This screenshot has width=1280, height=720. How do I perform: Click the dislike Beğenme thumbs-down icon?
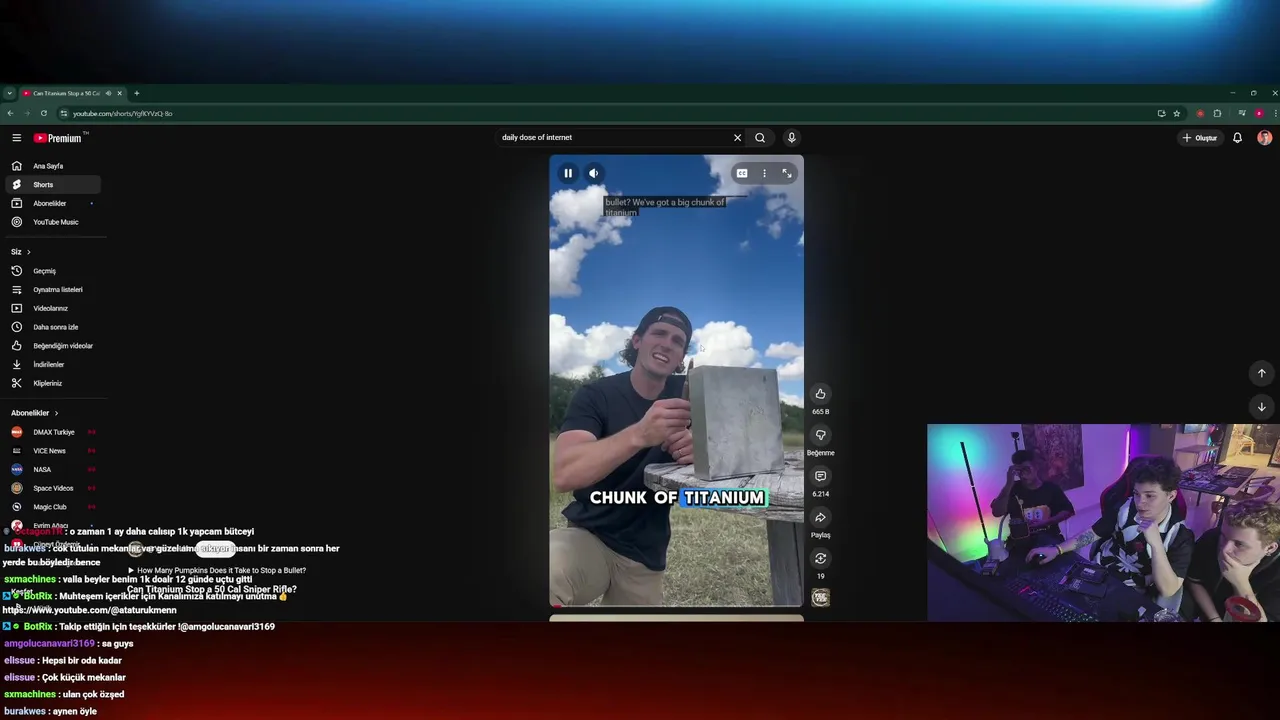click(820, 435)
